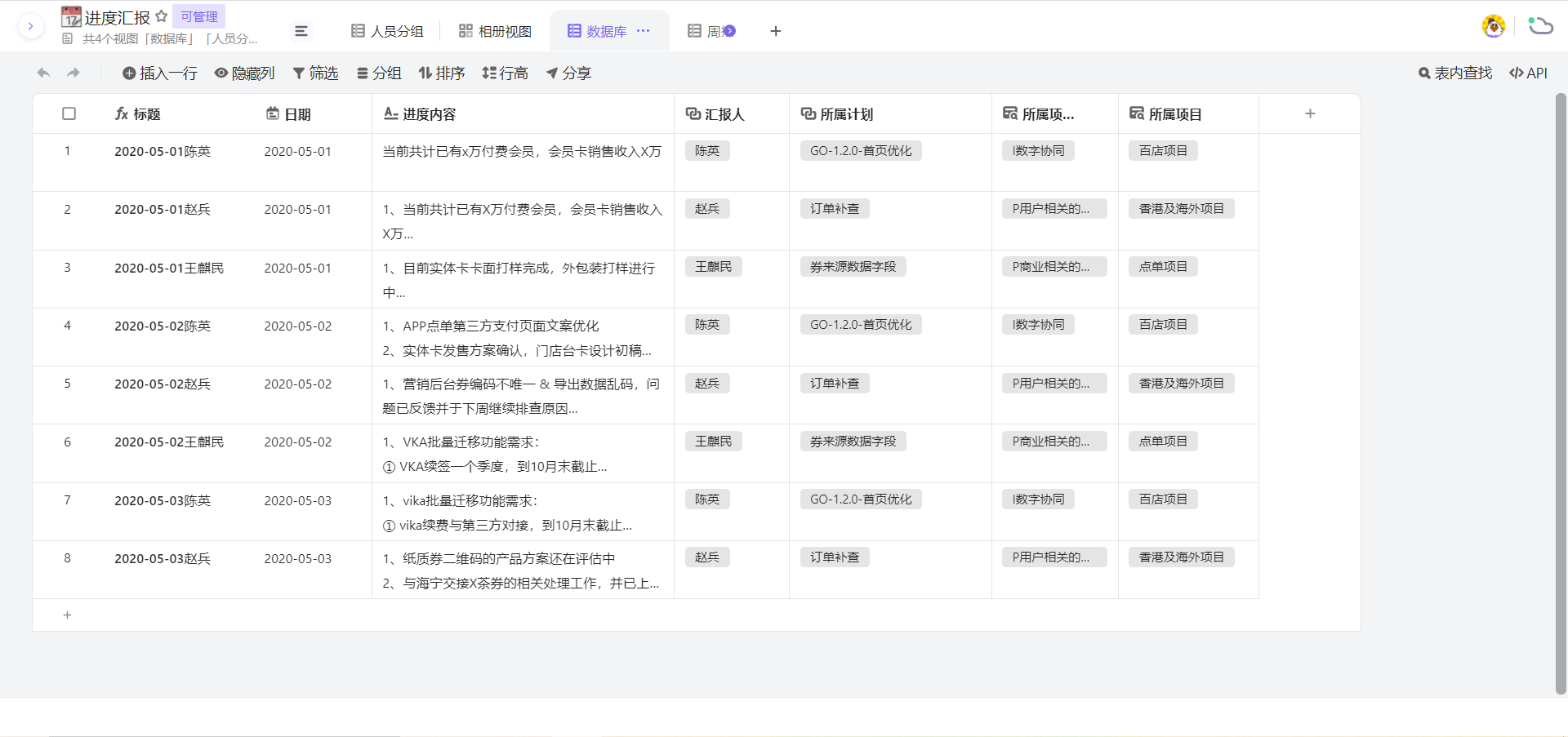
Task: Select the date cell in row 2
Action: (312, 220)
